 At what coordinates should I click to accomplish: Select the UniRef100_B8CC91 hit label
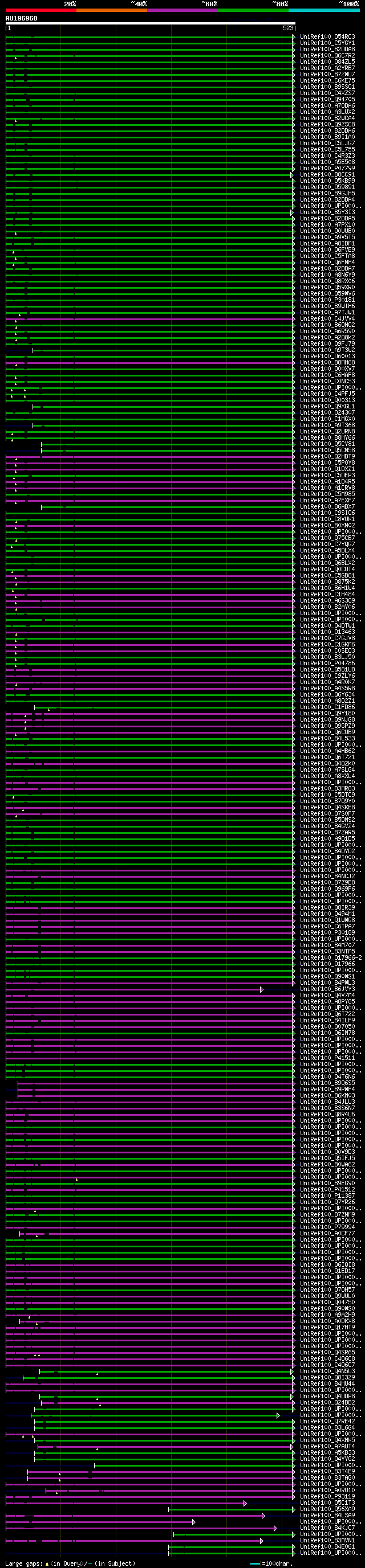pos(327,175)
